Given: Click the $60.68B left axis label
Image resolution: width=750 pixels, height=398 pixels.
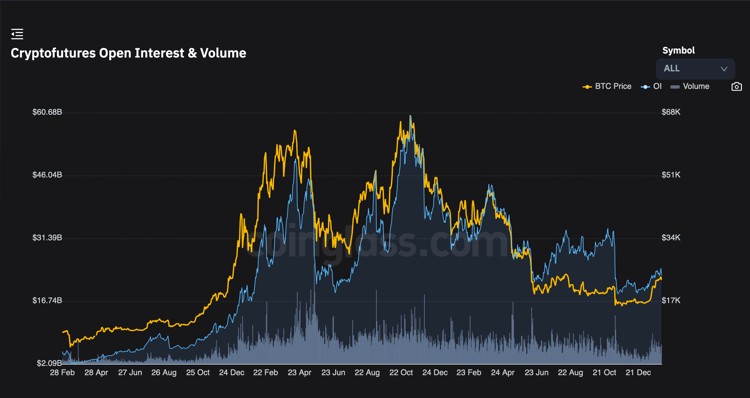Looking at the screenshot, I should [47, 112].
